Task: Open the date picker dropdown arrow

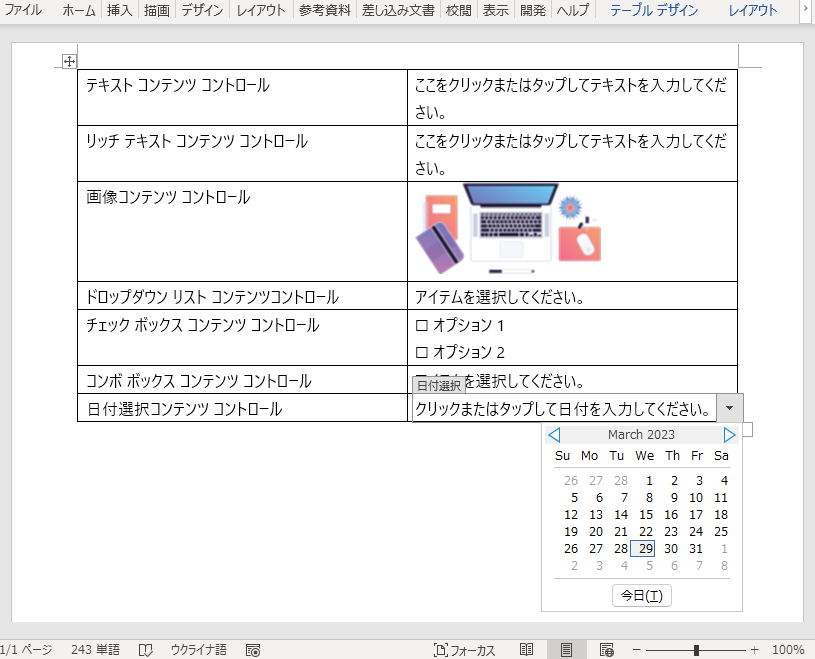Action: [730, 408]
